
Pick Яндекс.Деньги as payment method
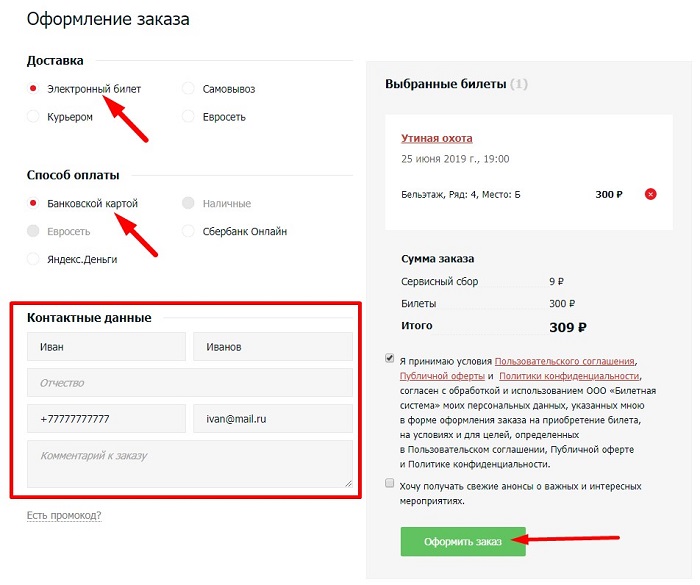point(34,259)
